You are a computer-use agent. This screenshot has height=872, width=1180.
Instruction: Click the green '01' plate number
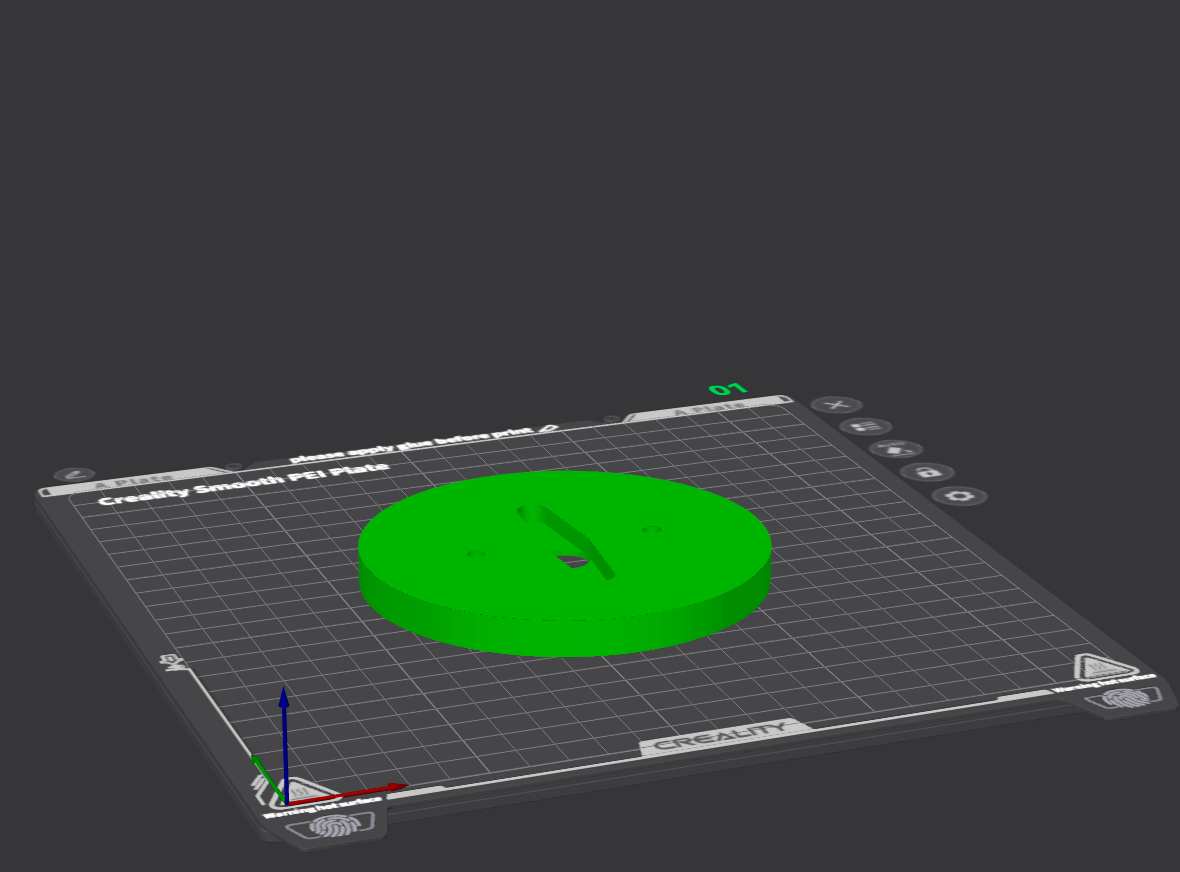coord(728,389)
